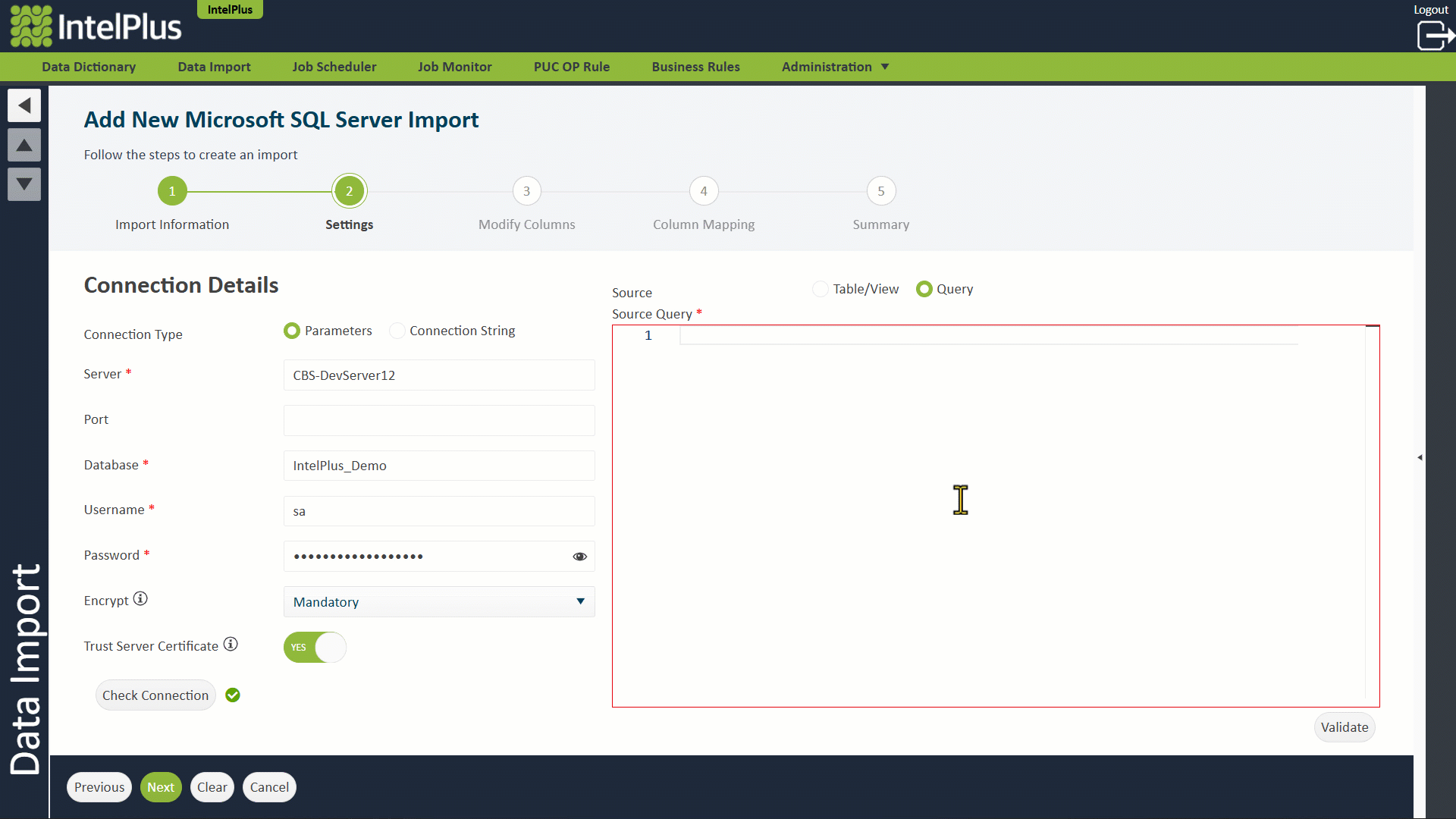Expand right side panel arrow
Screen dimensions: 1456x819
pos(1420,457)
